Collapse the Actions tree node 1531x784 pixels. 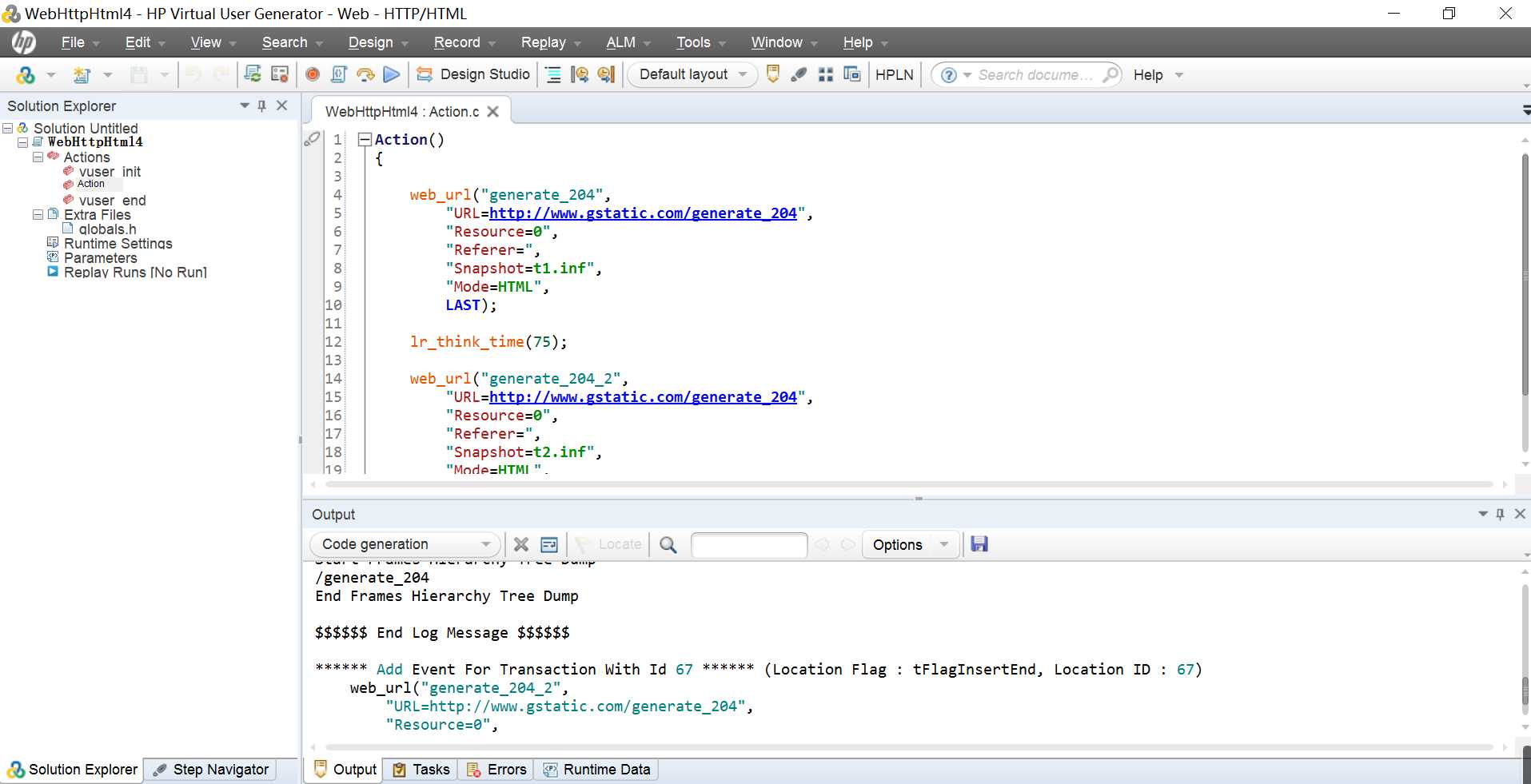click(38, 157)
